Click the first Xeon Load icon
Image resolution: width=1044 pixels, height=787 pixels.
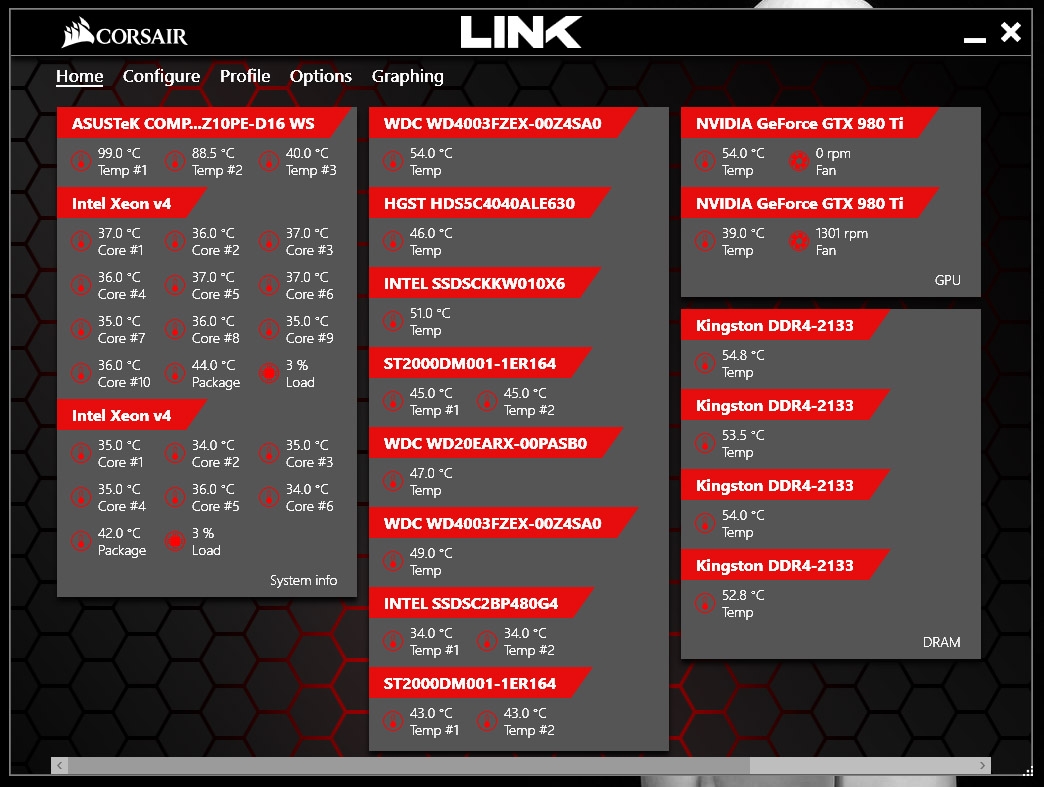[269, 373]
